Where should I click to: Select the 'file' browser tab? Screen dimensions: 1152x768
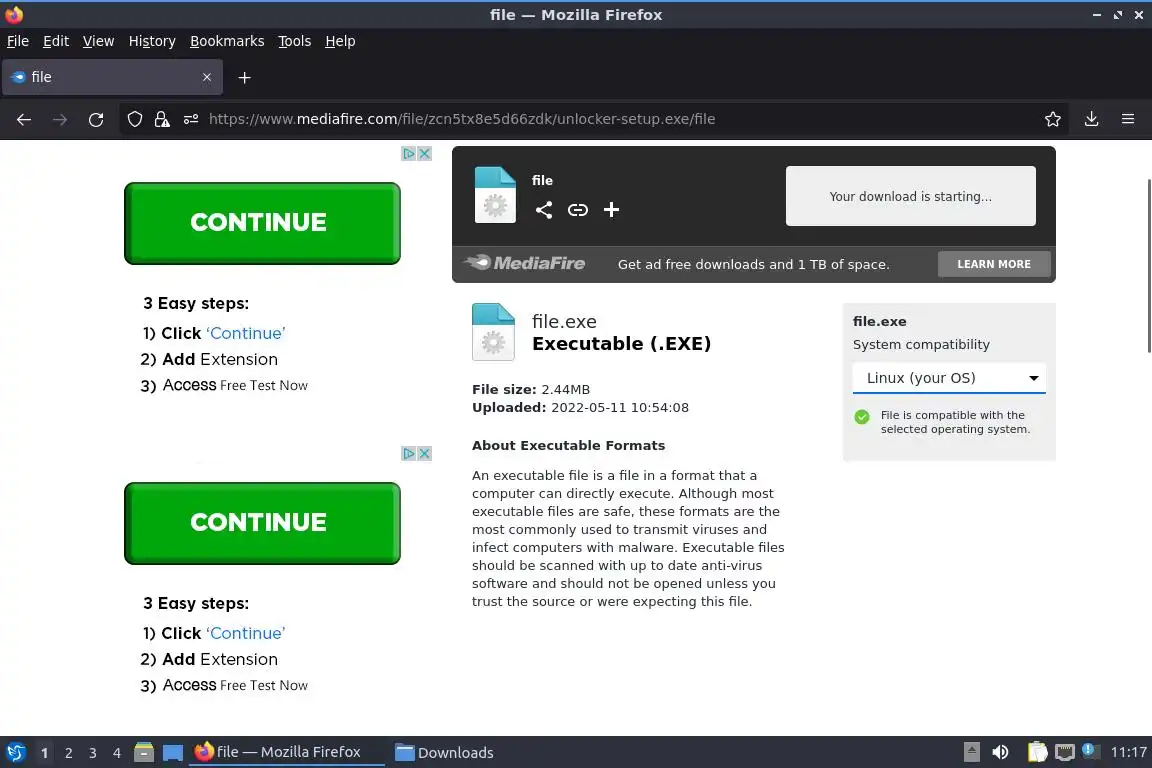pyautogui.click(x=112, y=77)
